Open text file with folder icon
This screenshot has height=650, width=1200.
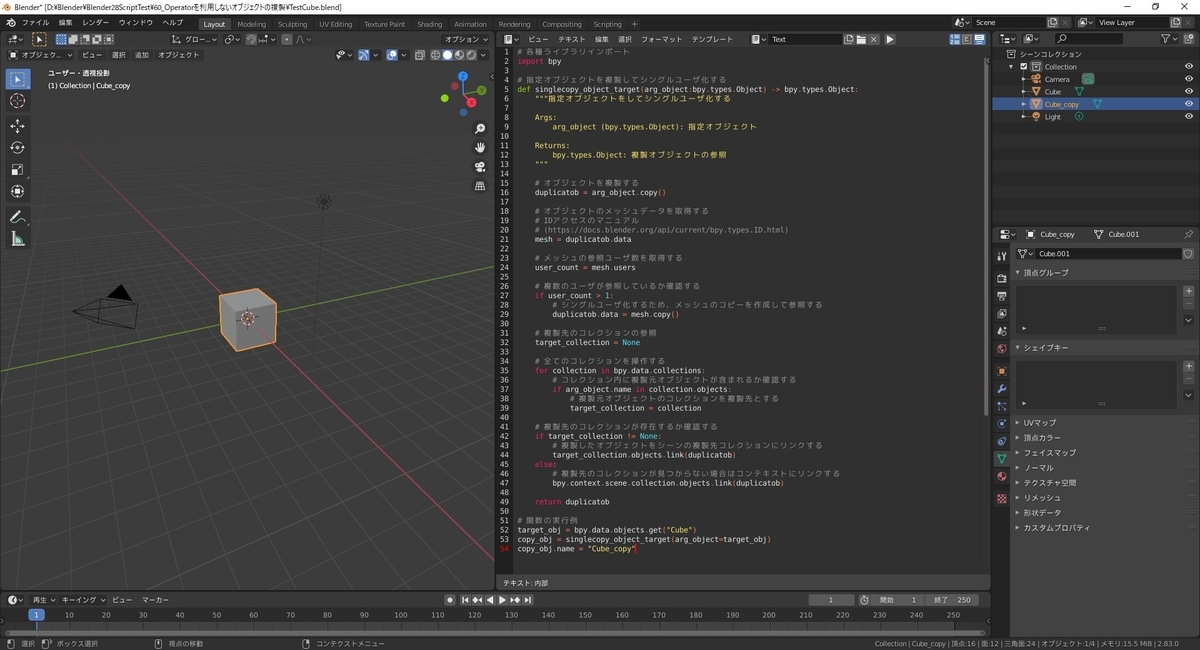[860, 40]
